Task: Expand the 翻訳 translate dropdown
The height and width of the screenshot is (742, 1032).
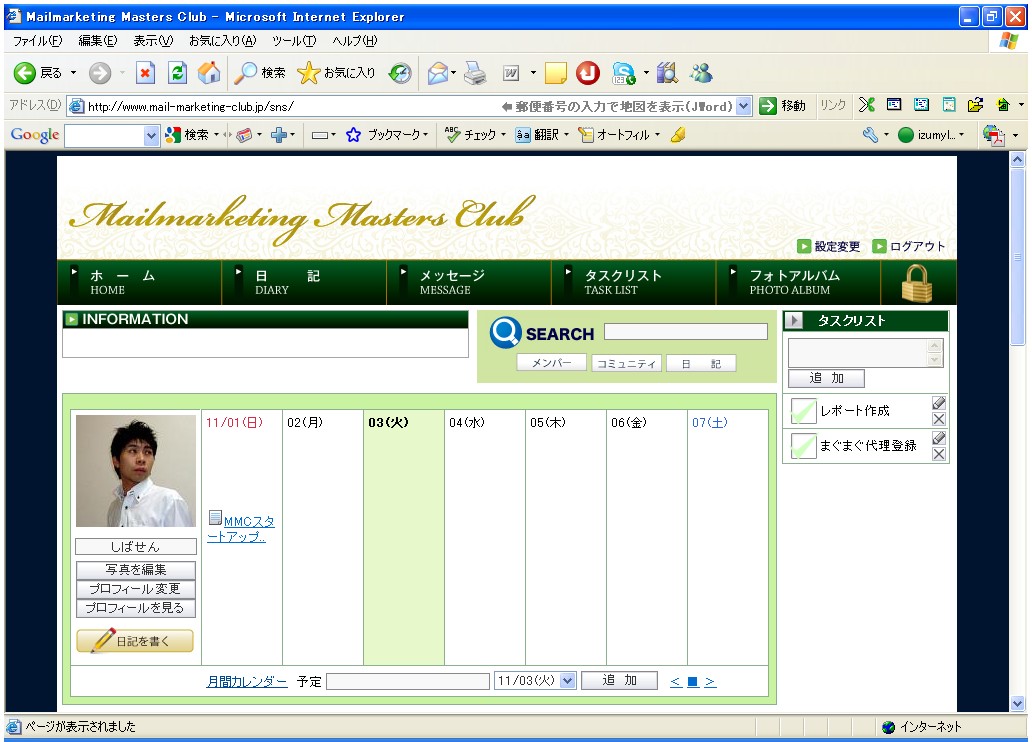Action: (x=566, y=135)
